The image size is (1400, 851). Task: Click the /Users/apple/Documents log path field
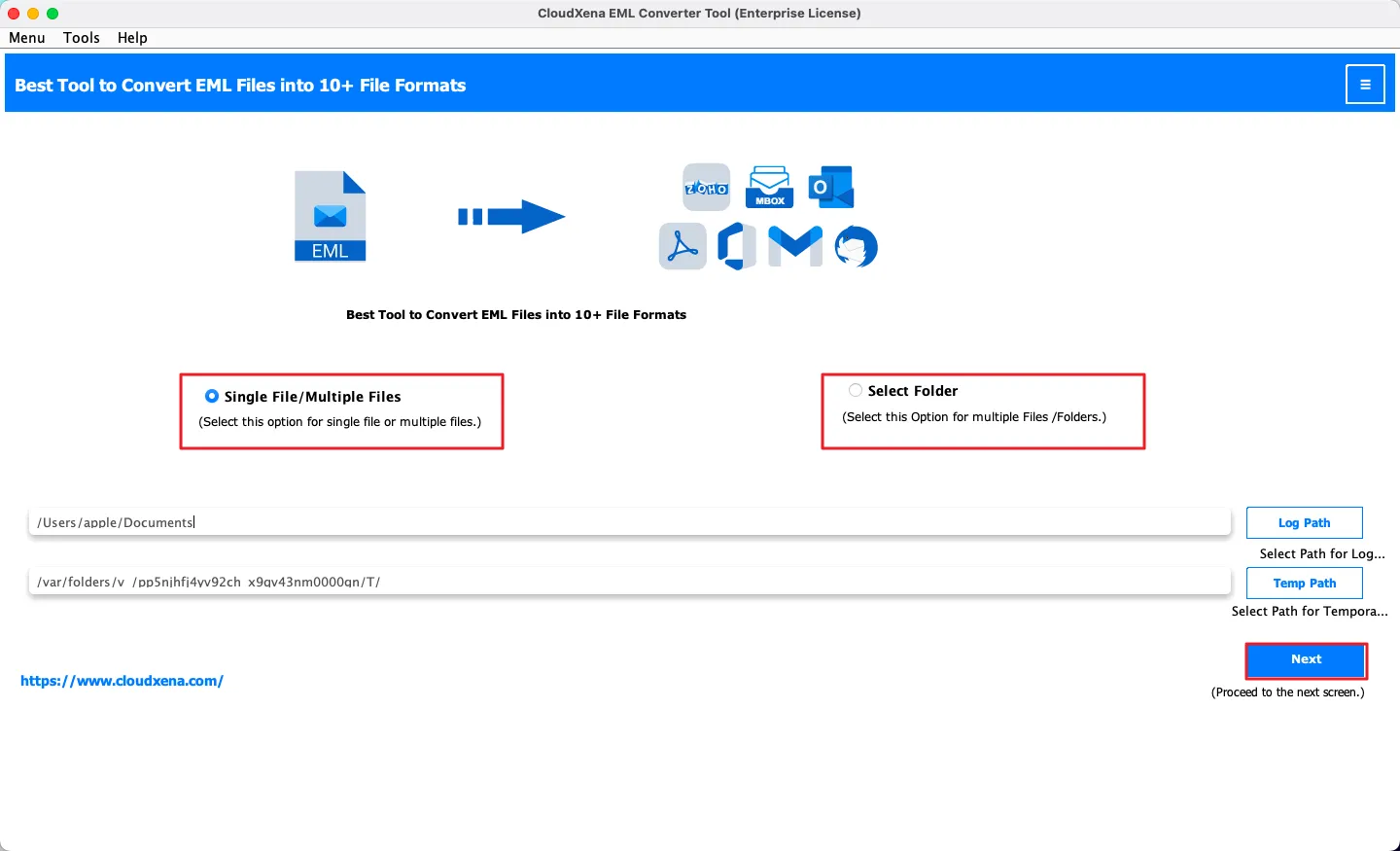pyautogui.click(x=629, y=522)
